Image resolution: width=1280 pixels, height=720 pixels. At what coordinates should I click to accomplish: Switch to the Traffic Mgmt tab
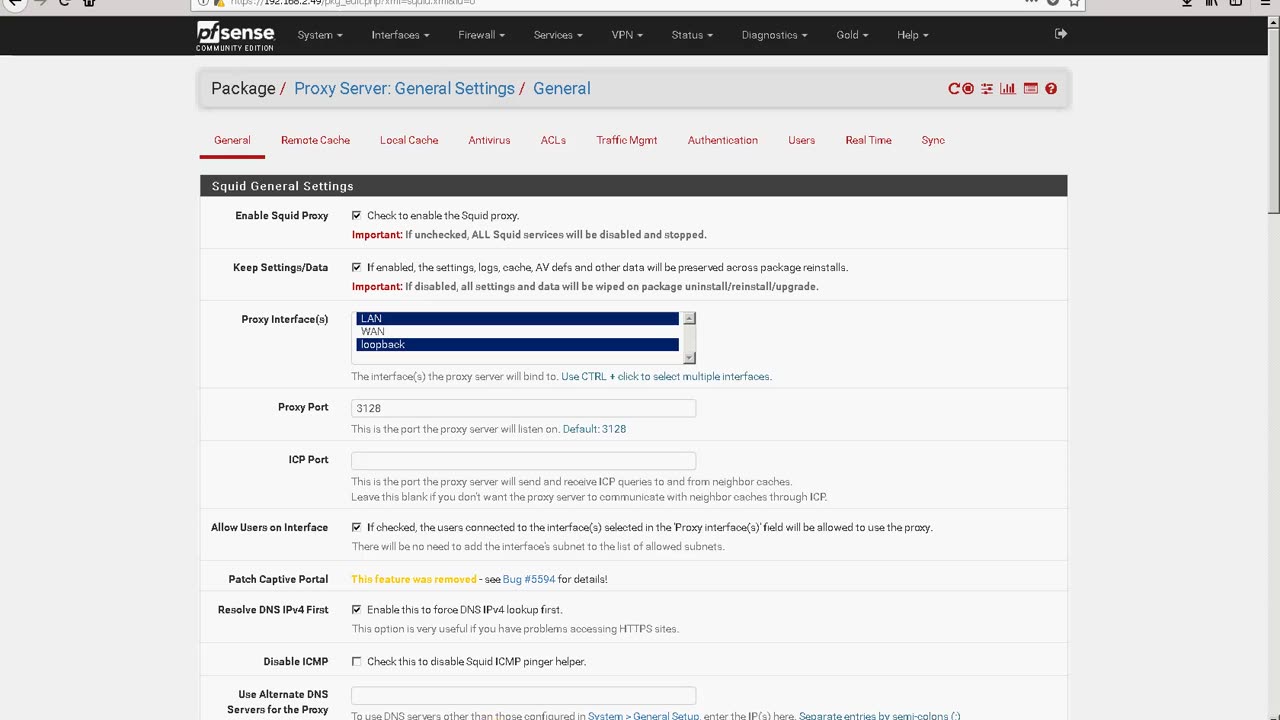pyautogui.click(x=627, y=140)
